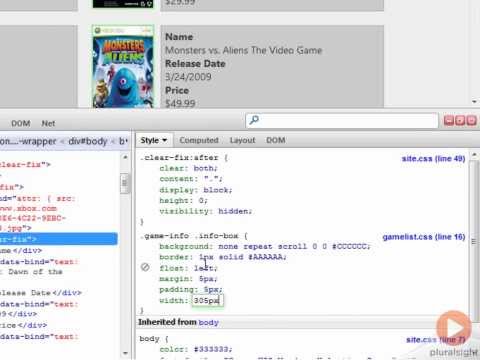Disable the float: left property
The height and width of the screenshot is (360, 480).
(x=145, y=267)
